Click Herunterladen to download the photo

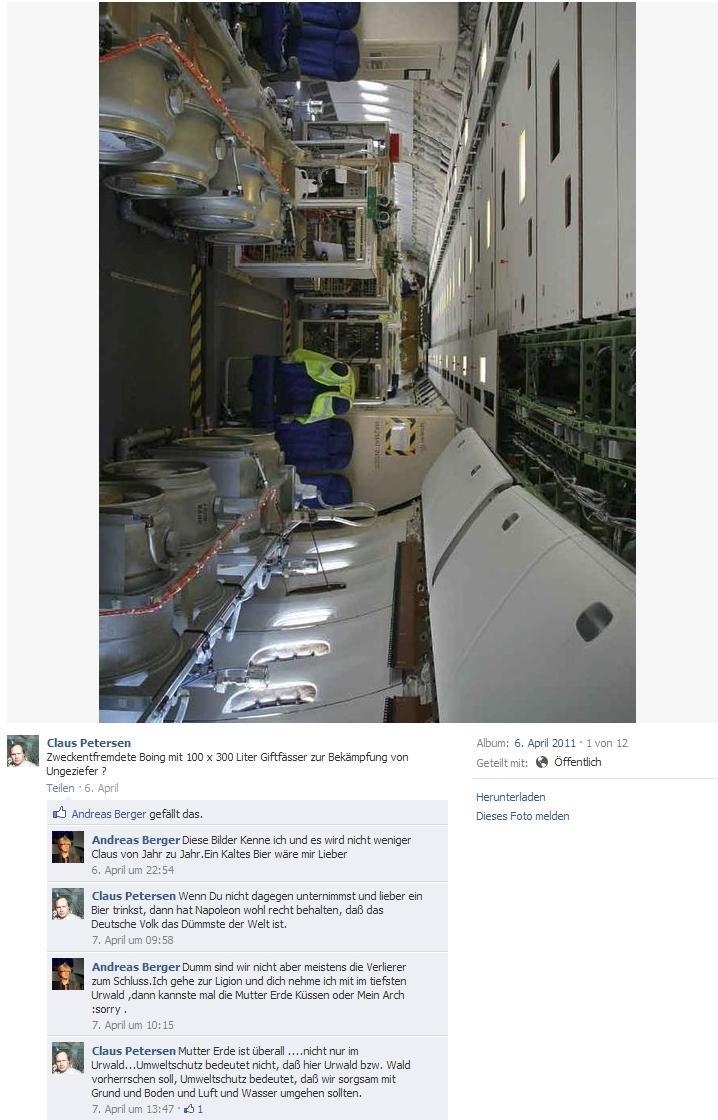(x=511, y=796)
